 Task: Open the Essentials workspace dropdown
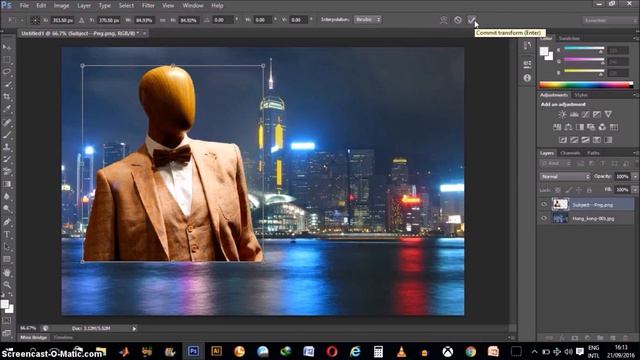609,20
